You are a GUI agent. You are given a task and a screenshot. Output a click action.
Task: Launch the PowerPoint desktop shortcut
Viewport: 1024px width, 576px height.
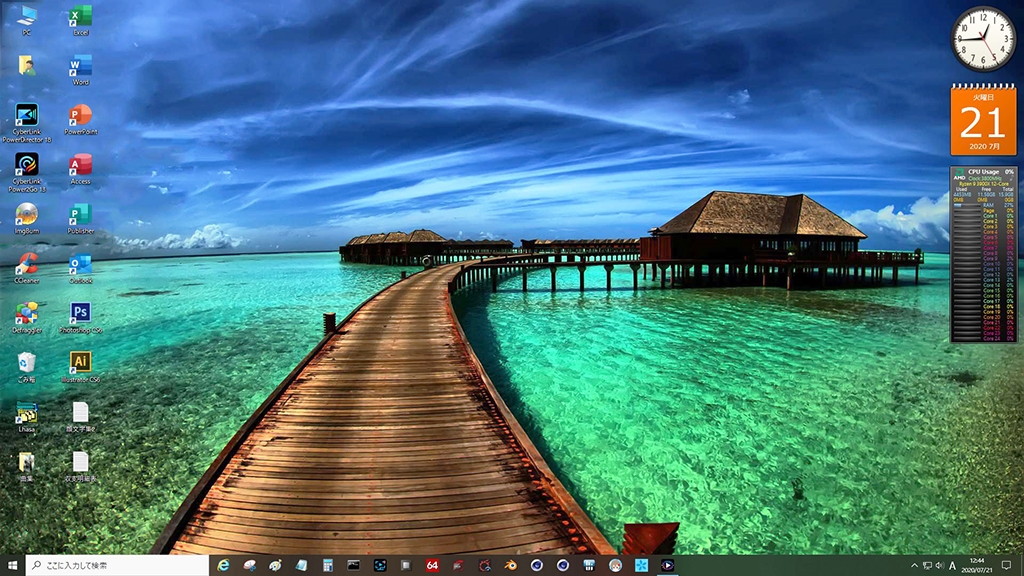point(80,119)
